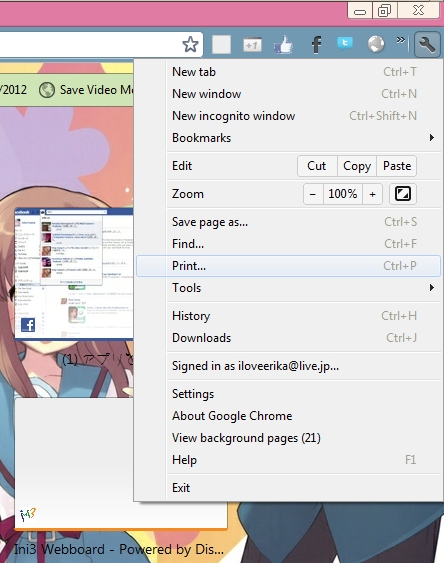Expand the Bookmarks submenu
444x563 pixels.
click(x=303, y=138)
